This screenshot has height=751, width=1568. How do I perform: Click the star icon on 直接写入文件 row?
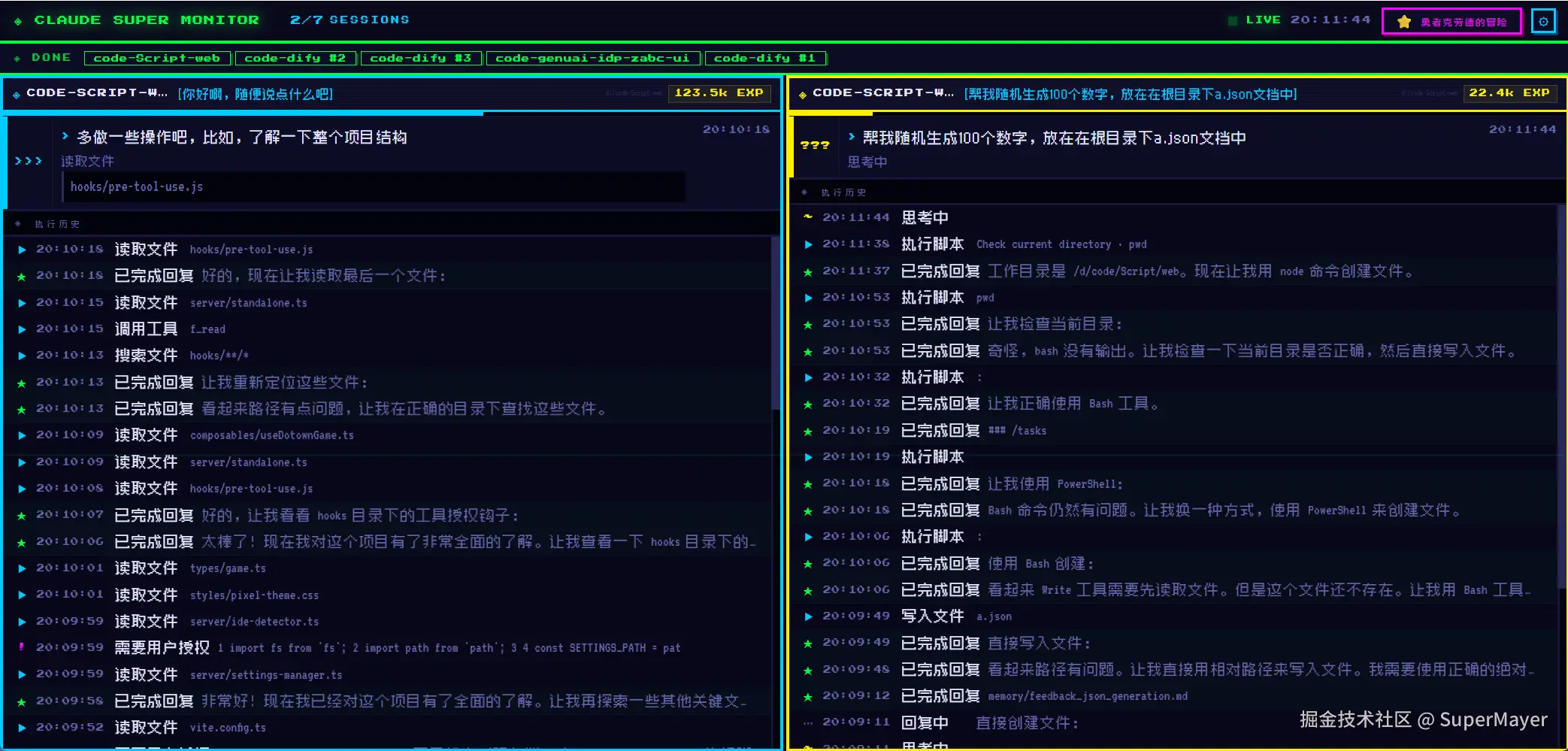(x=808, y=643)
